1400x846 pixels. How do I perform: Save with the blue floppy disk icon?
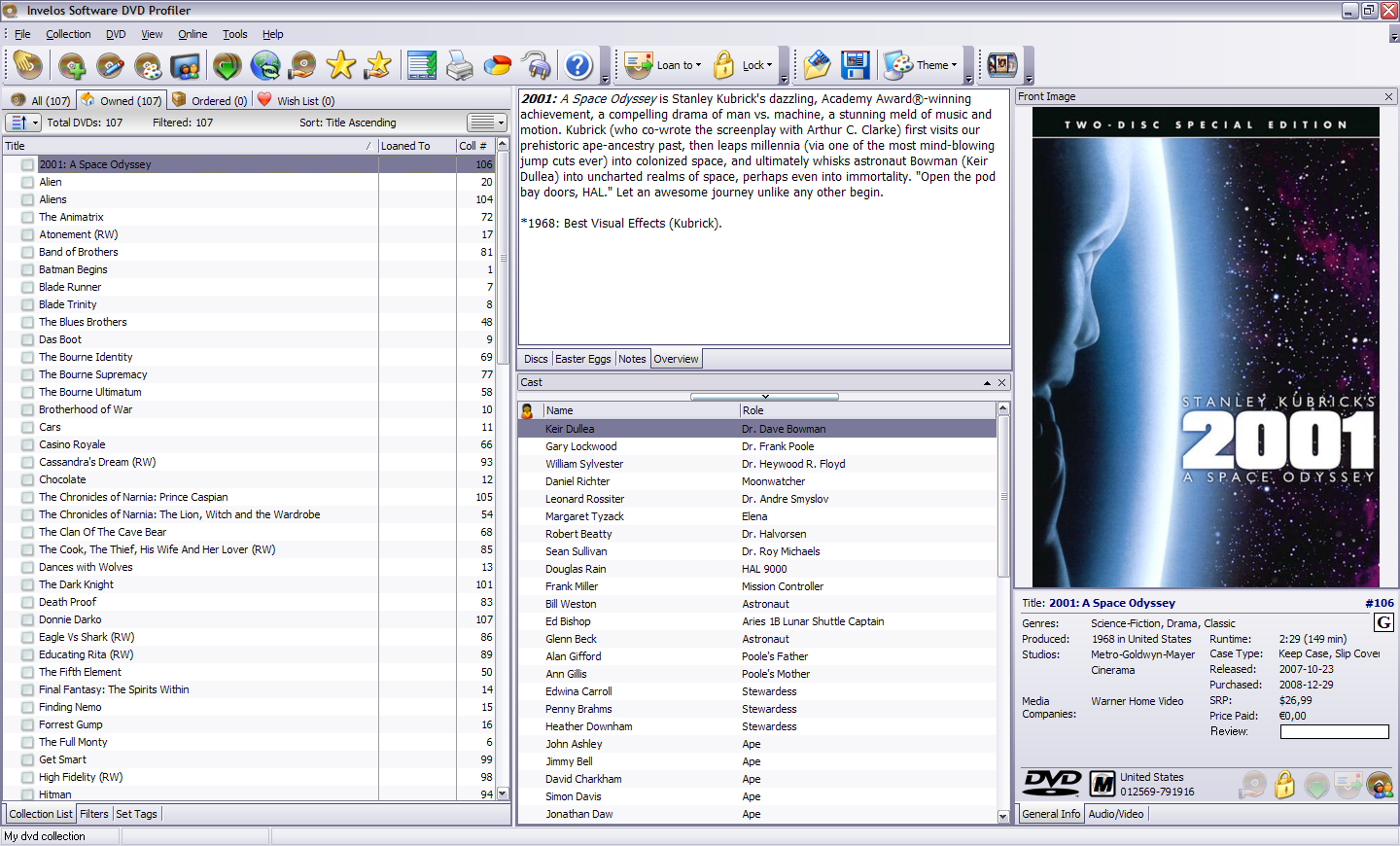pyautogui.click(x=856, y=65)
